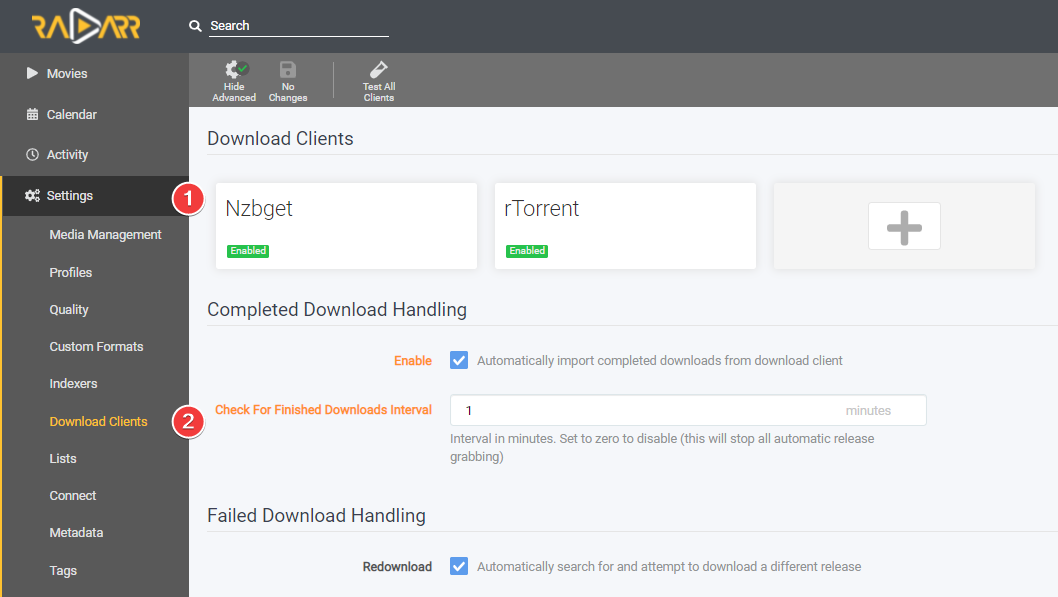Click the plus card to add a download client
Screen dimensions: 1058x597
903,226
